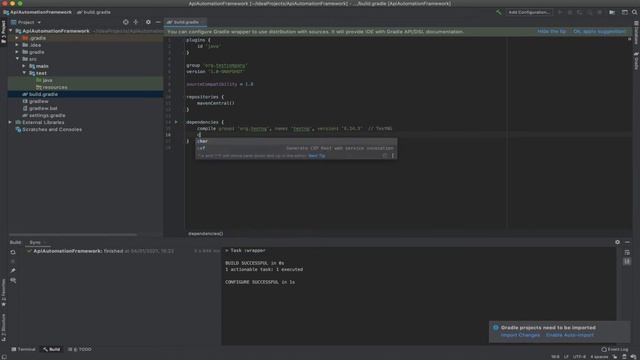Screen dimensions: 640x360
Task: Click the scroll-to-end icon at console right edge
Action: coord(627,261)
